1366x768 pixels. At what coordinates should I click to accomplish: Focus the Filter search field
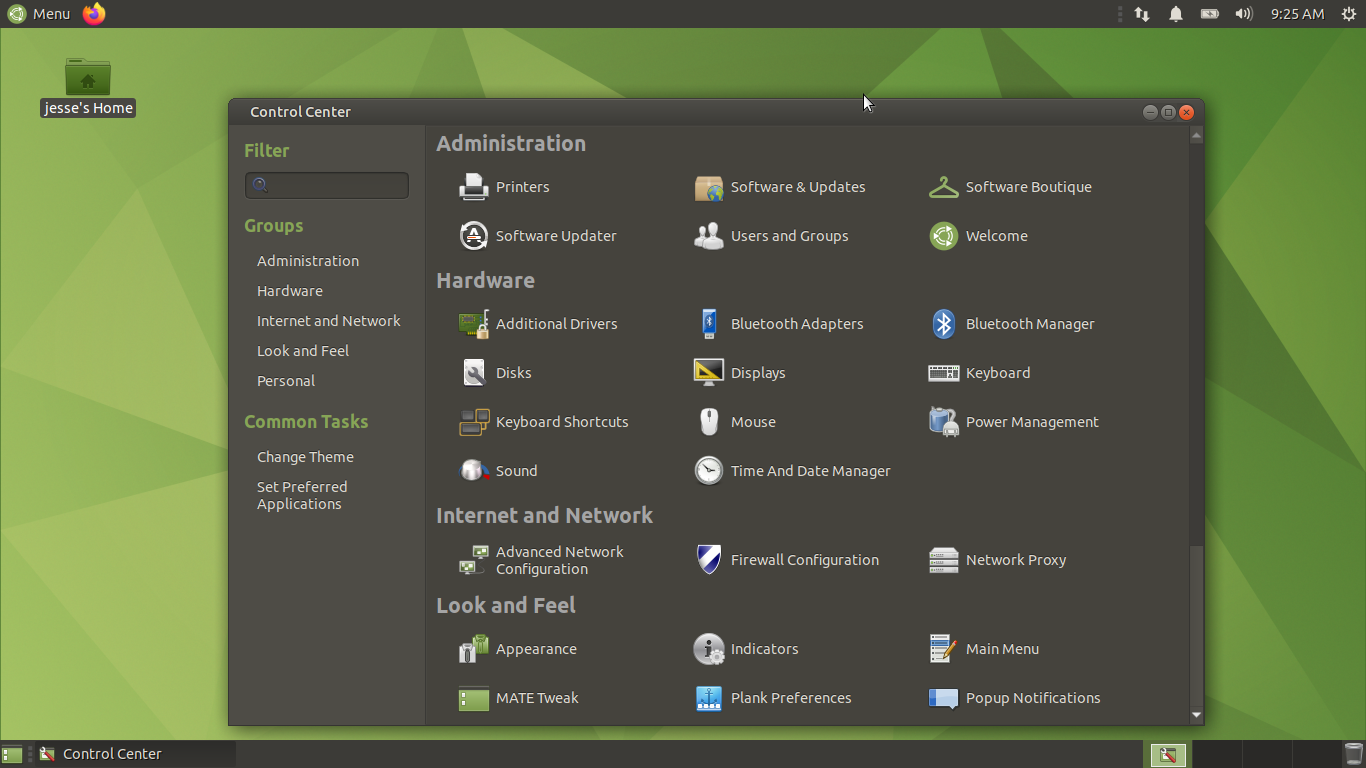coord(327,185)
